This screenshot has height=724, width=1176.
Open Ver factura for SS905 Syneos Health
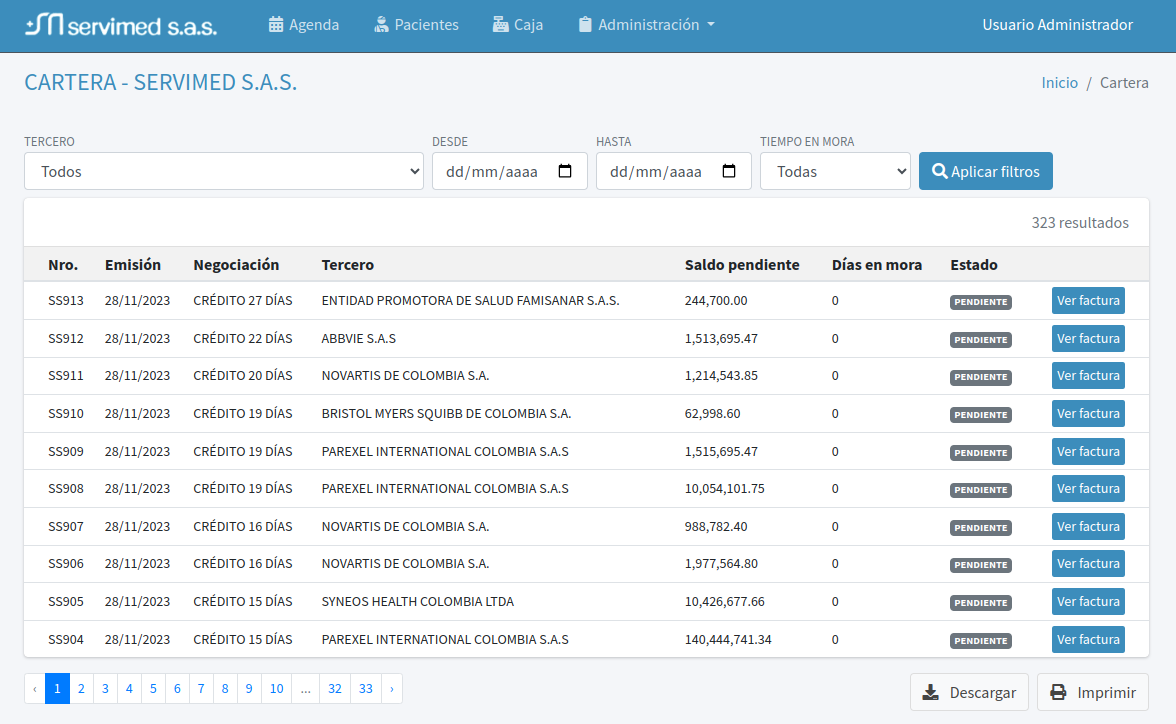[1088, 601]
